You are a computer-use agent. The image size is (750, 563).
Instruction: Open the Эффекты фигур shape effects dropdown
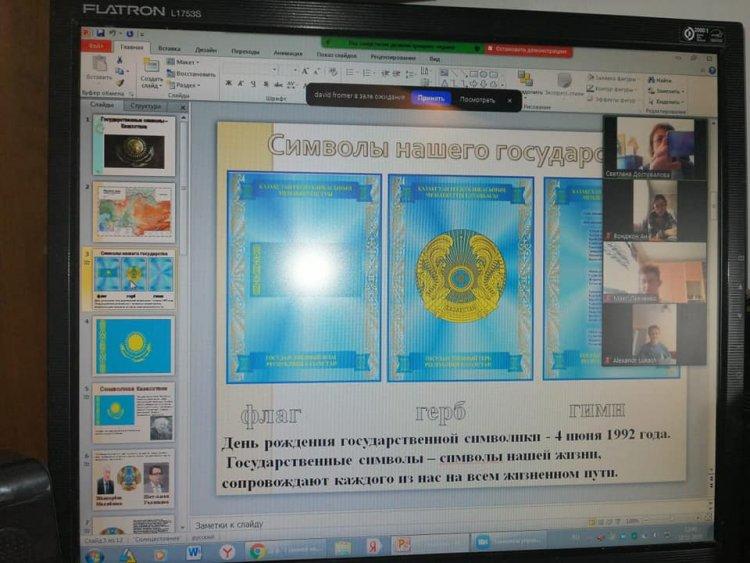point(612,100)
